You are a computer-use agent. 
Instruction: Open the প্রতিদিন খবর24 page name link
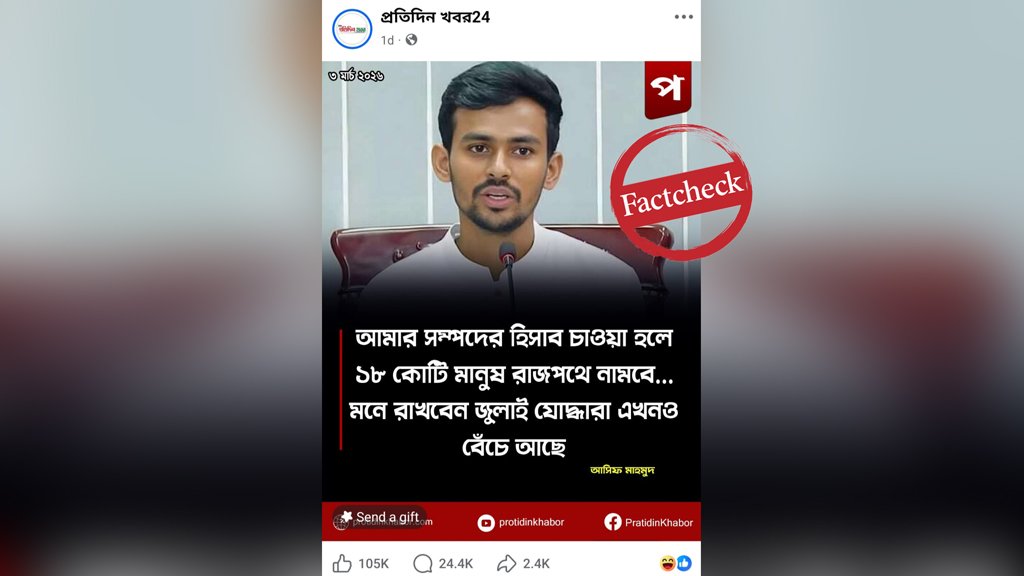435,17
